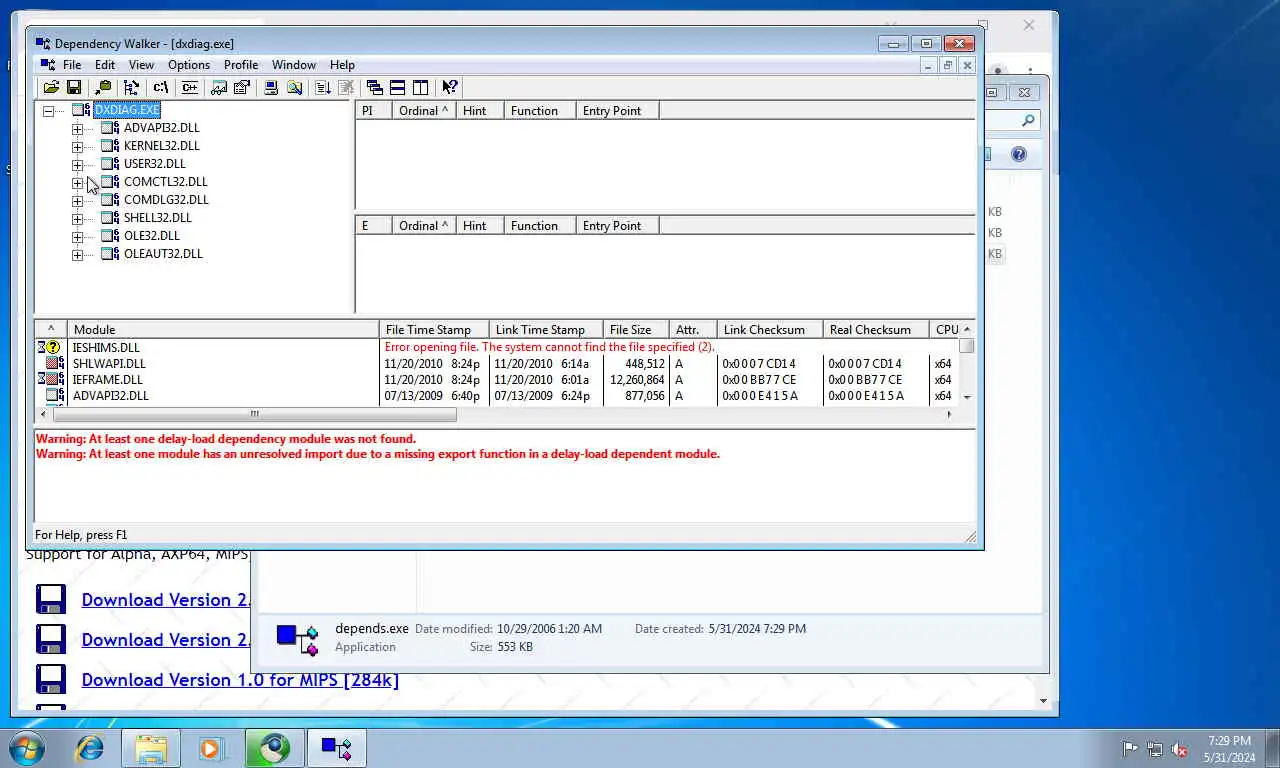The height and width of the screenshot is (768, 1280).
Task: Expand the OLE32.DLL tree node
Action: [x=77, y=237]
